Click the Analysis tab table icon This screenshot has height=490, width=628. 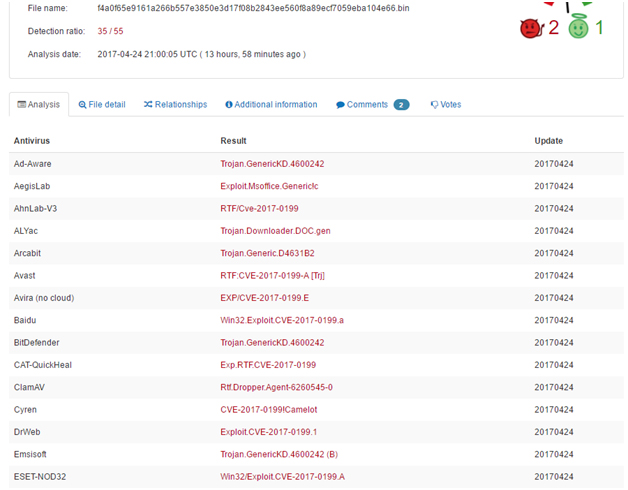(x=21, y=105)
